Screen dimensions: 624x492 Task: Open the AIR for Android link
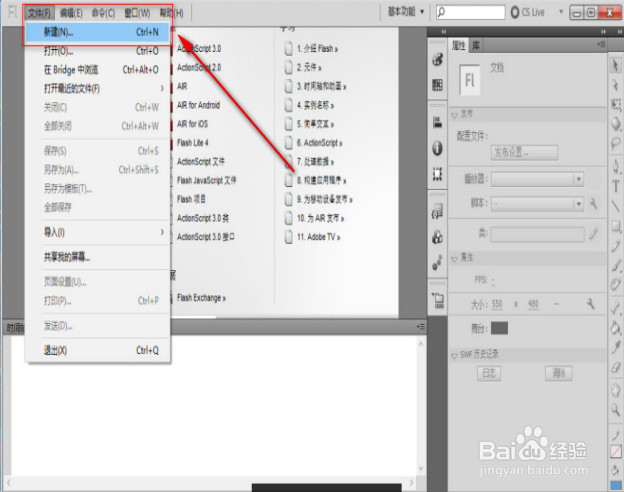click(198, 105)
